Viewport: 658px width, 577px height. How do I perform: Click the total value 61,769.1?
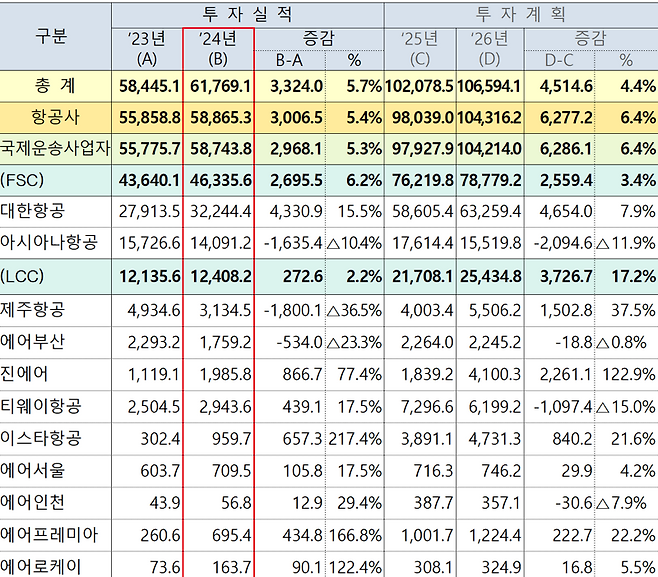(x=220, y=86)
